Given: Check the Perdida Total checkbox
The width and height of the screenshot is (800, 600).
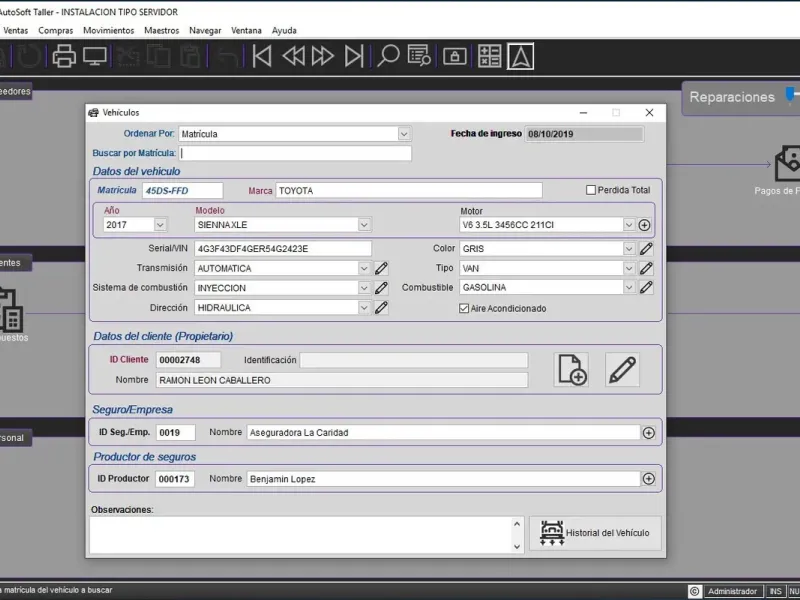Looking at the screenshot, I should pos(591,190).
